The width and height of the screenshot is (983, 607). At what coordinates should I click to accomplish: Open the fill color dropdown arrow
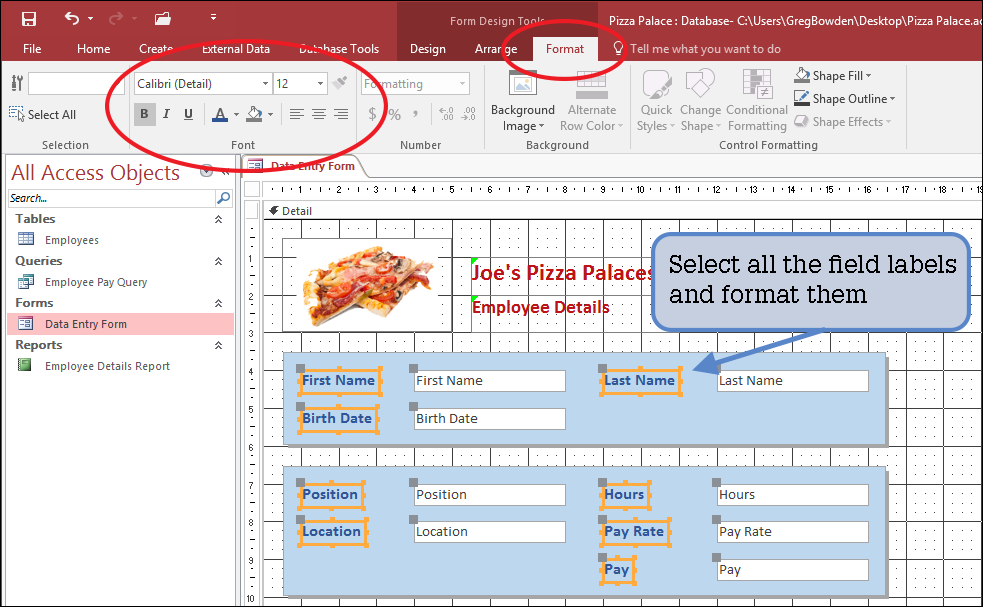pos(270,114)
